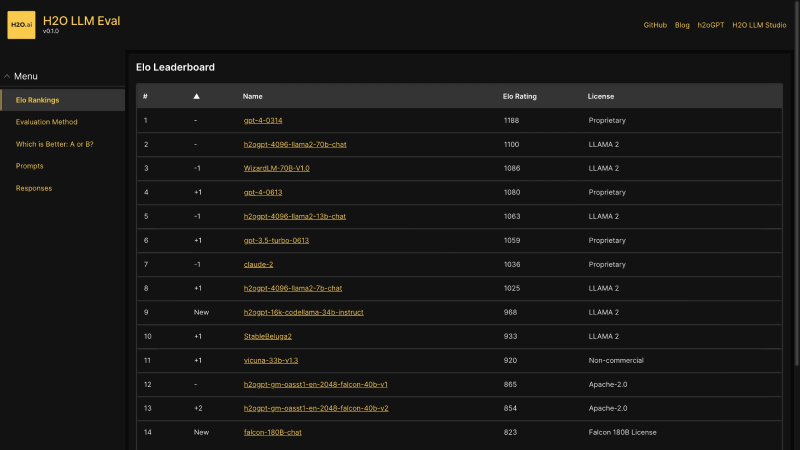The image size is (800, 450).
Task: Select Elo Rankings in sidebar
Action: tap(37, 100)
